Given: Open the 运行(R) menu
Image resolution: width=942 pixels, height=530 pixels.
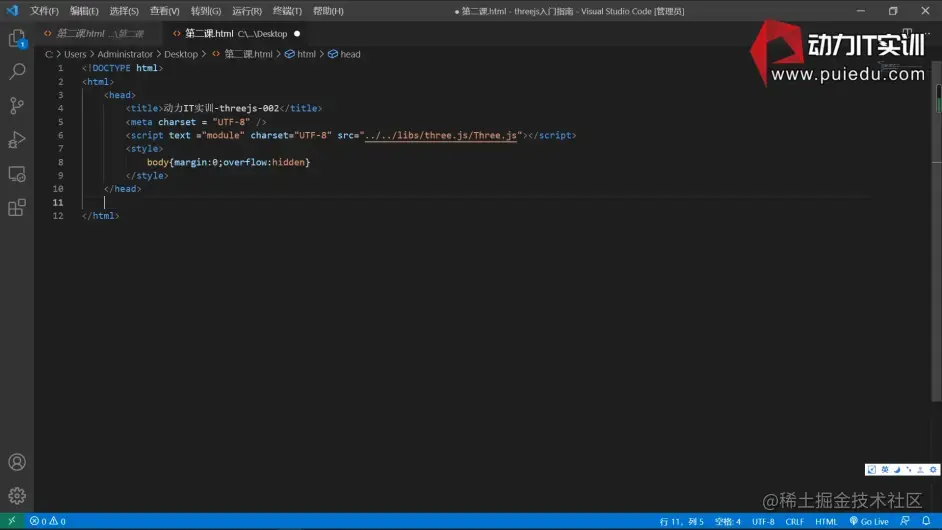Looking at the screenshot, I should [x=247, y=11].
